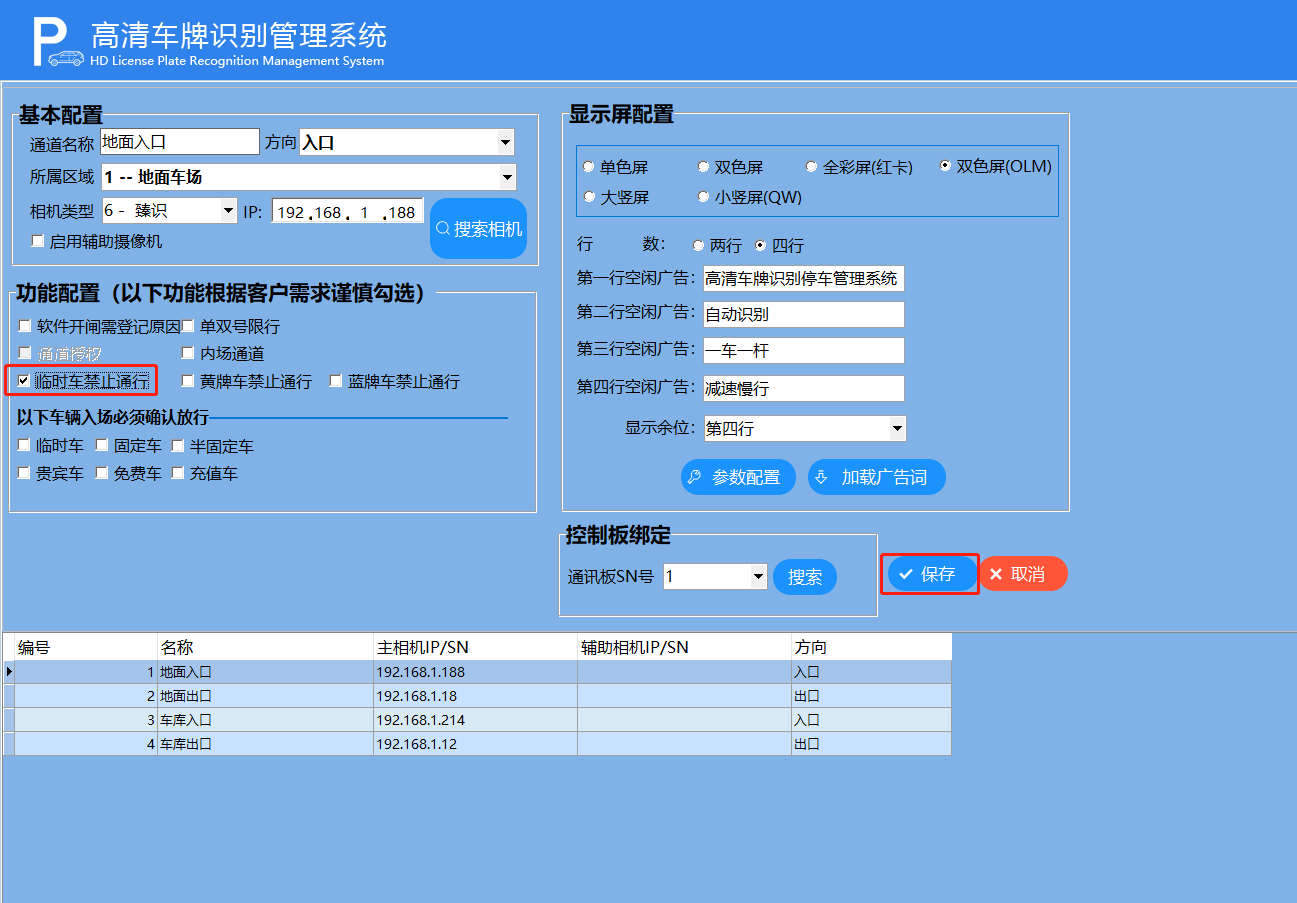This screenshot has width=1297, height=903.
Task: Expand the 通讯板SN号 dropdown
Action: (758, 576)
